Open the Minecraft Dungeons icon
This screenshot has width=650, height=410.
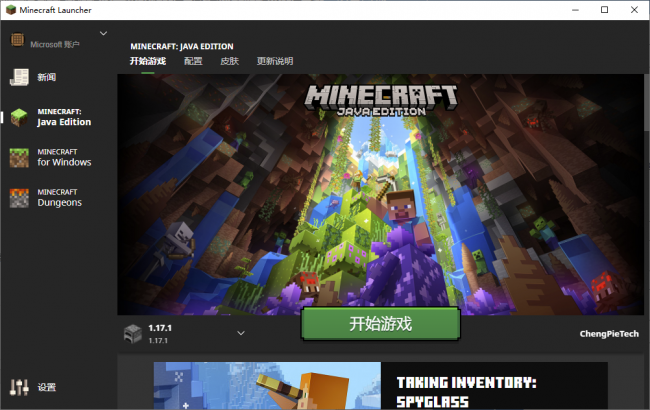tap(19, 197)
